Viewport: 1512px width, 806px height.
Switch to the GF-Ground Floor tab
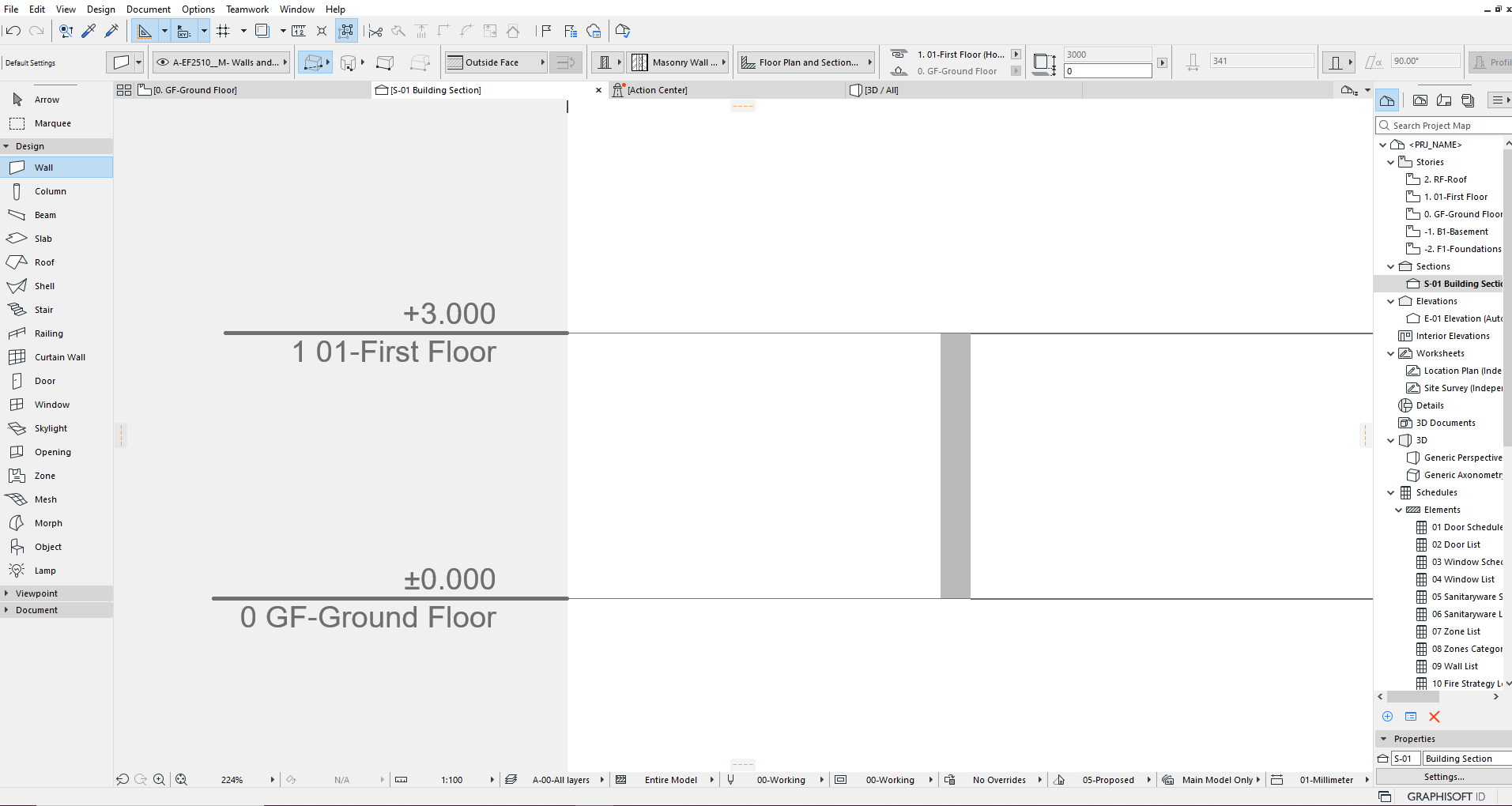tap(194, 90)
